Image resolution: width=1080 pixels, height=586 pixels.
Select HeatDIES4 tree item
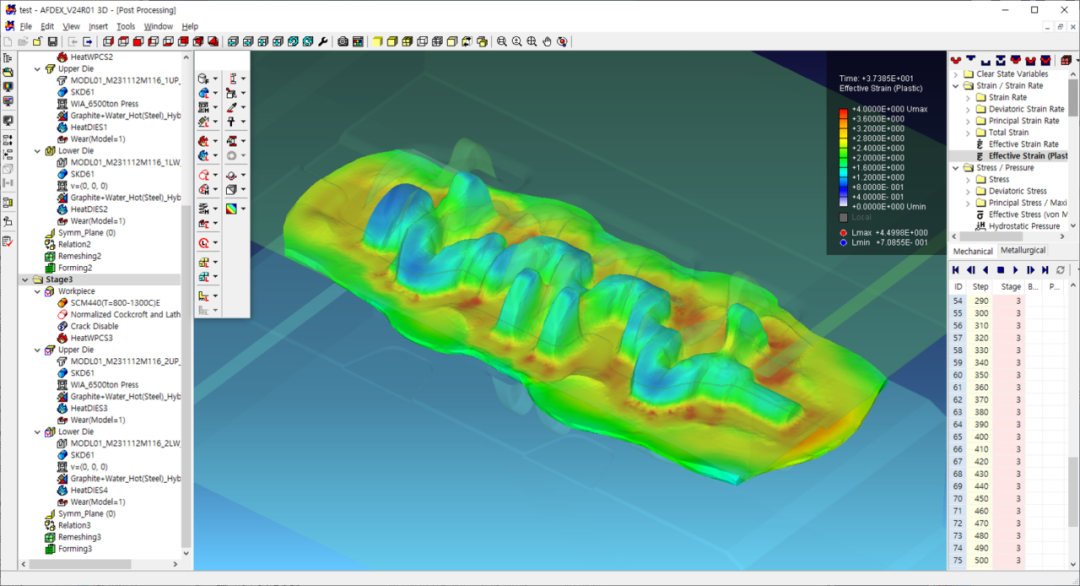click(89, 490)
